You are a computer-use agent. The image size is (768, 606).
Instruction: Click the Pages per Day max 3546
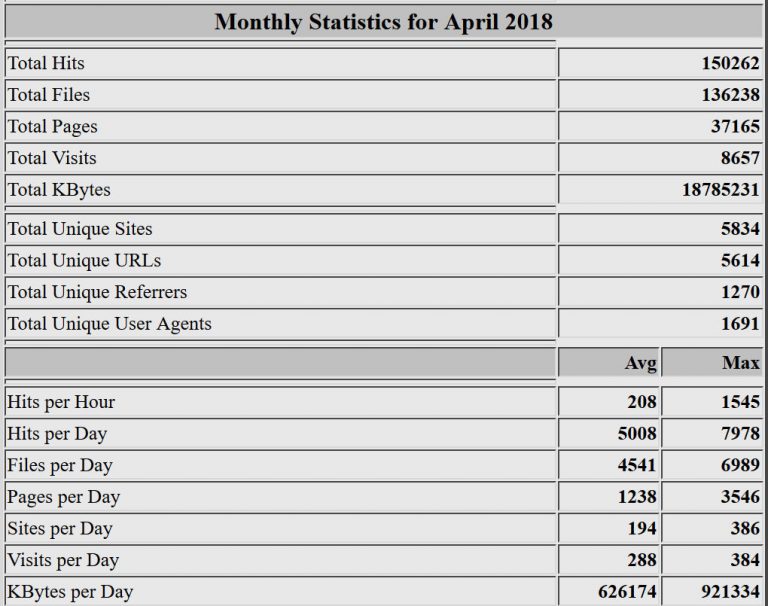pyautogui.click(x=740, y=497)
